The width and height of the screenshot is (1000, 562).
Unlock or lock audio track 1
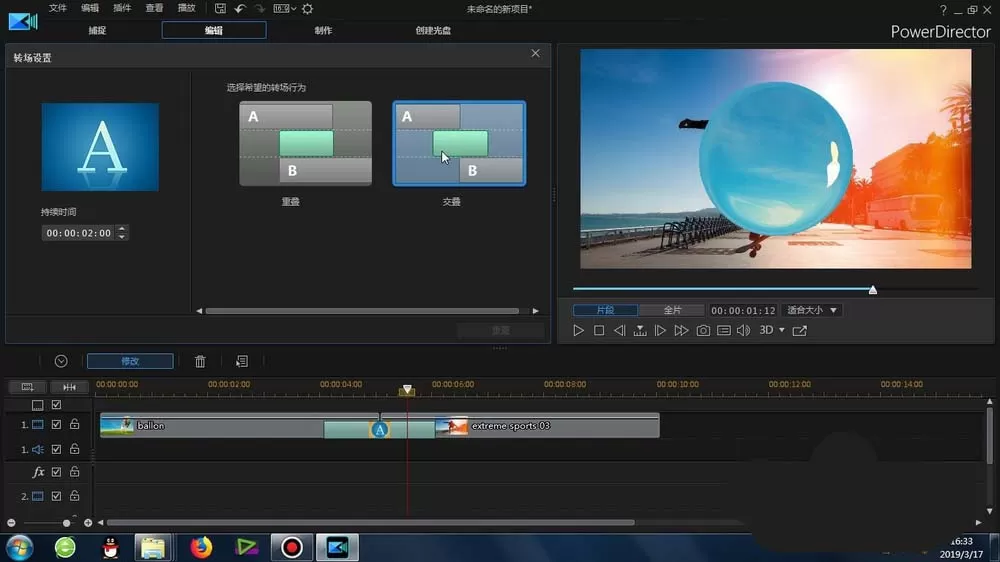(x=75, y=449)
